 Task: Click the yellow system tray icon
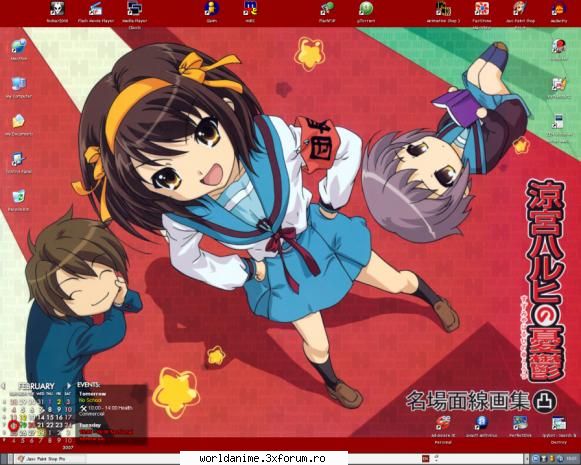click(552, 459)
